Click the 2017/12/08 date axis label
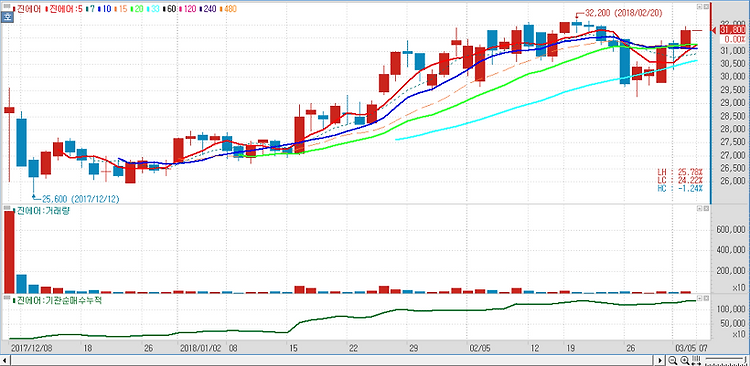This screenshot has width=750, height=366. (31, 347)
